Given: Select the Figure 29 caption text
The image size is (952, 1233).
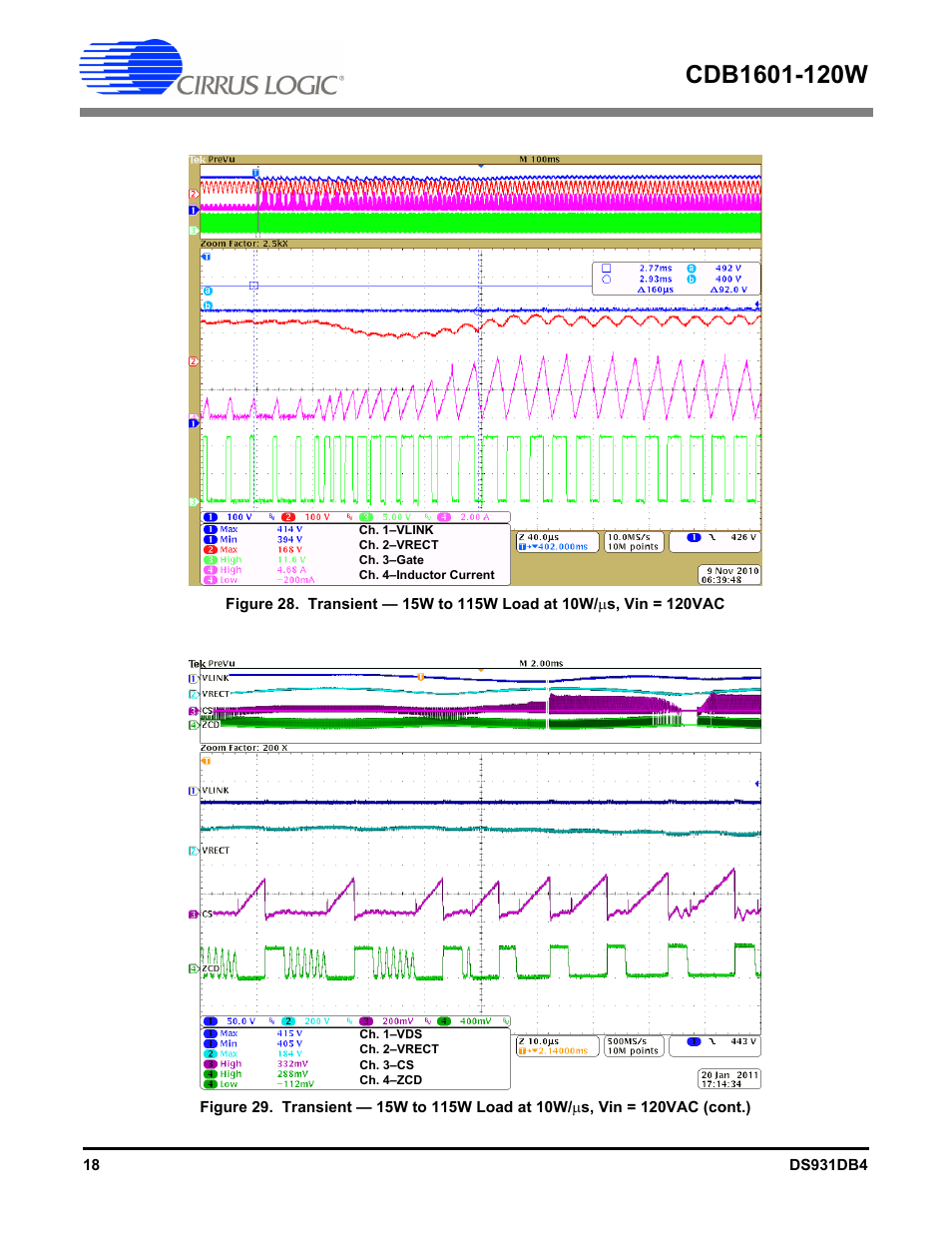Looking at the screenshot, I should tap(475, 1107).
